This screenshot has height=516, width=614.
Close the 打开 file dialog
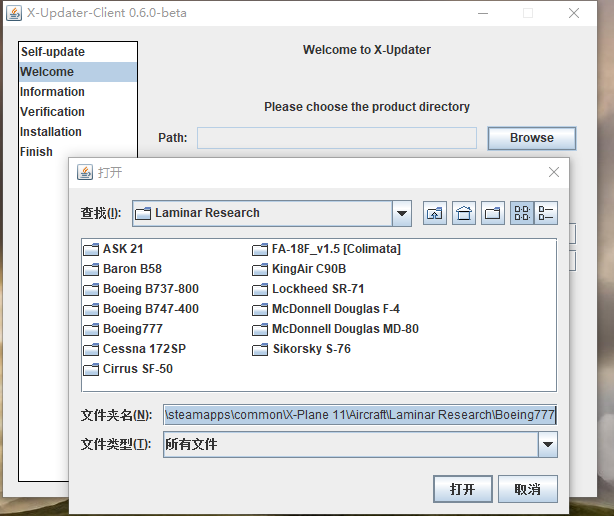coord(554,172)
